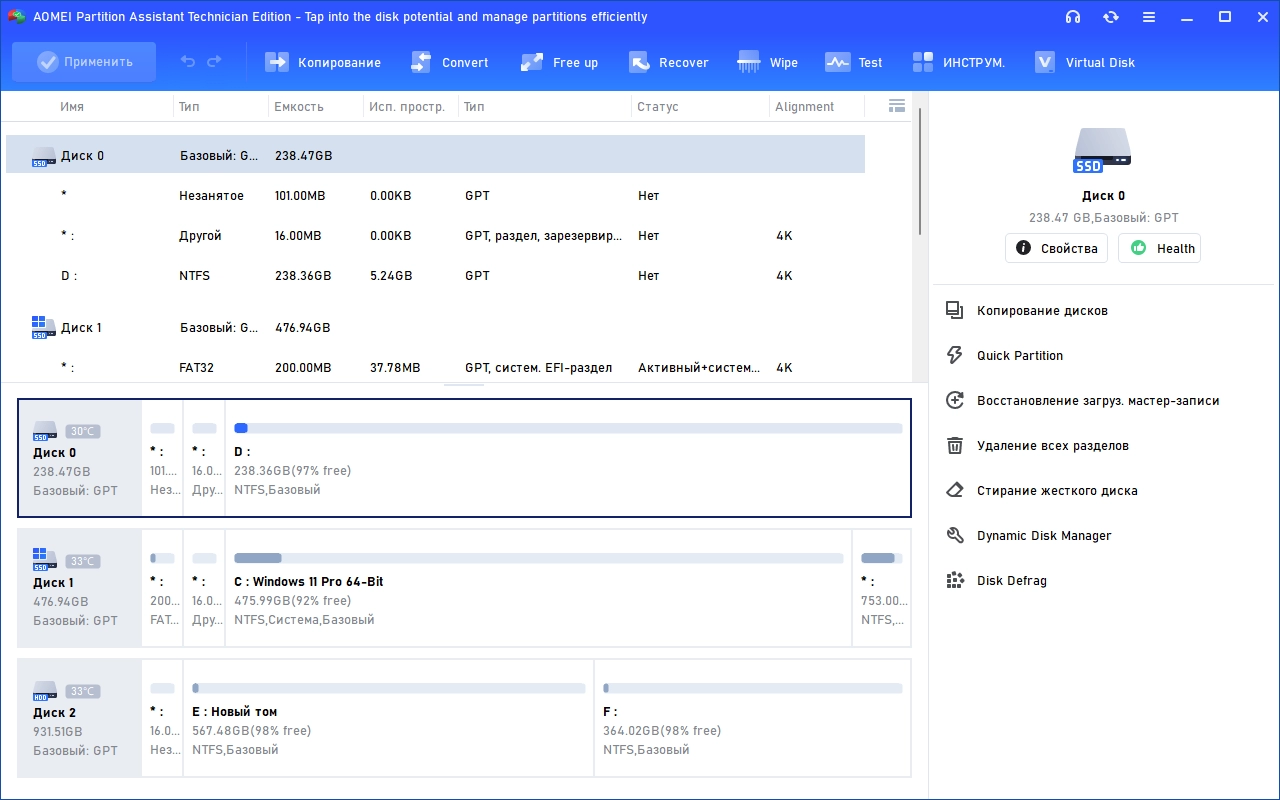Viewport: 1280px width, 800px height.
Task: Open the Virtual Disk tool
Action: pos(1045,62)
